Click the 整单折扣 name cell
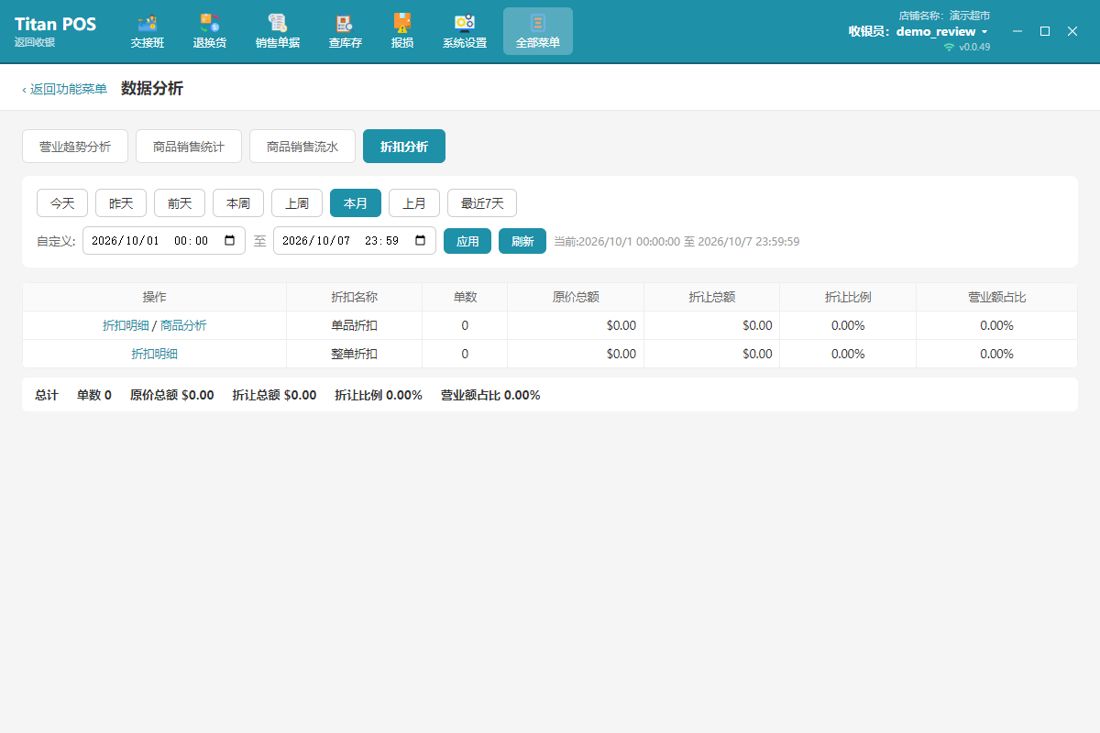 354,354
